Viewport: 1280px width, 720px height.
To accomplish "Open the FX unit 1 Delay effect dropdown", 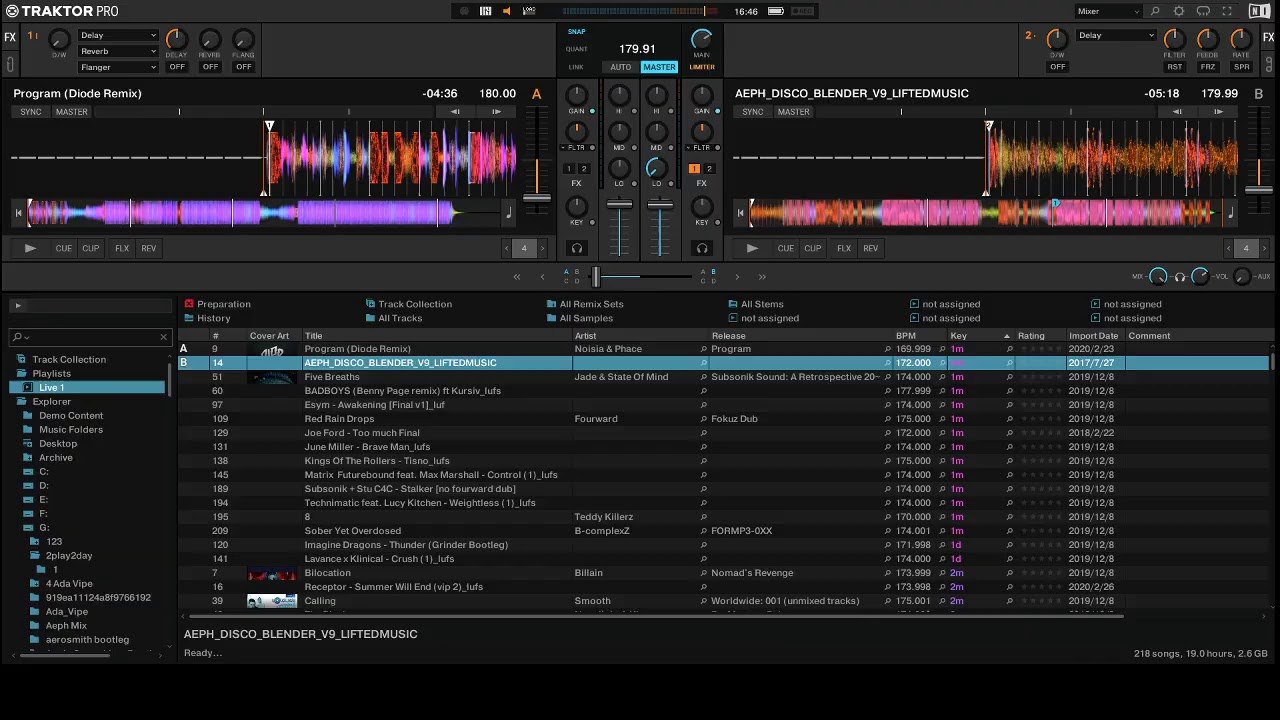I will tap(118, 35).
